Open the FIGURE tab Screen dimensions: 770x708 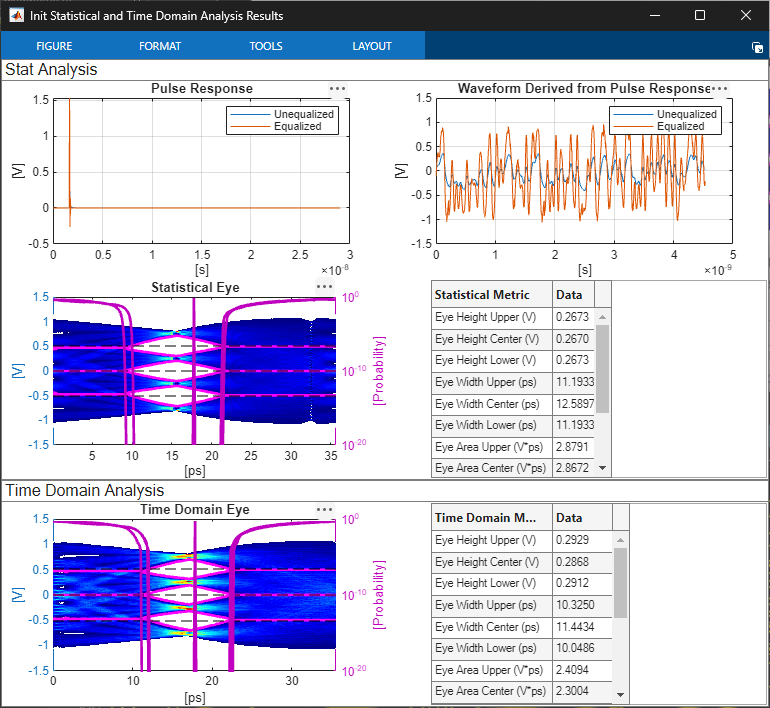[54, 46]
